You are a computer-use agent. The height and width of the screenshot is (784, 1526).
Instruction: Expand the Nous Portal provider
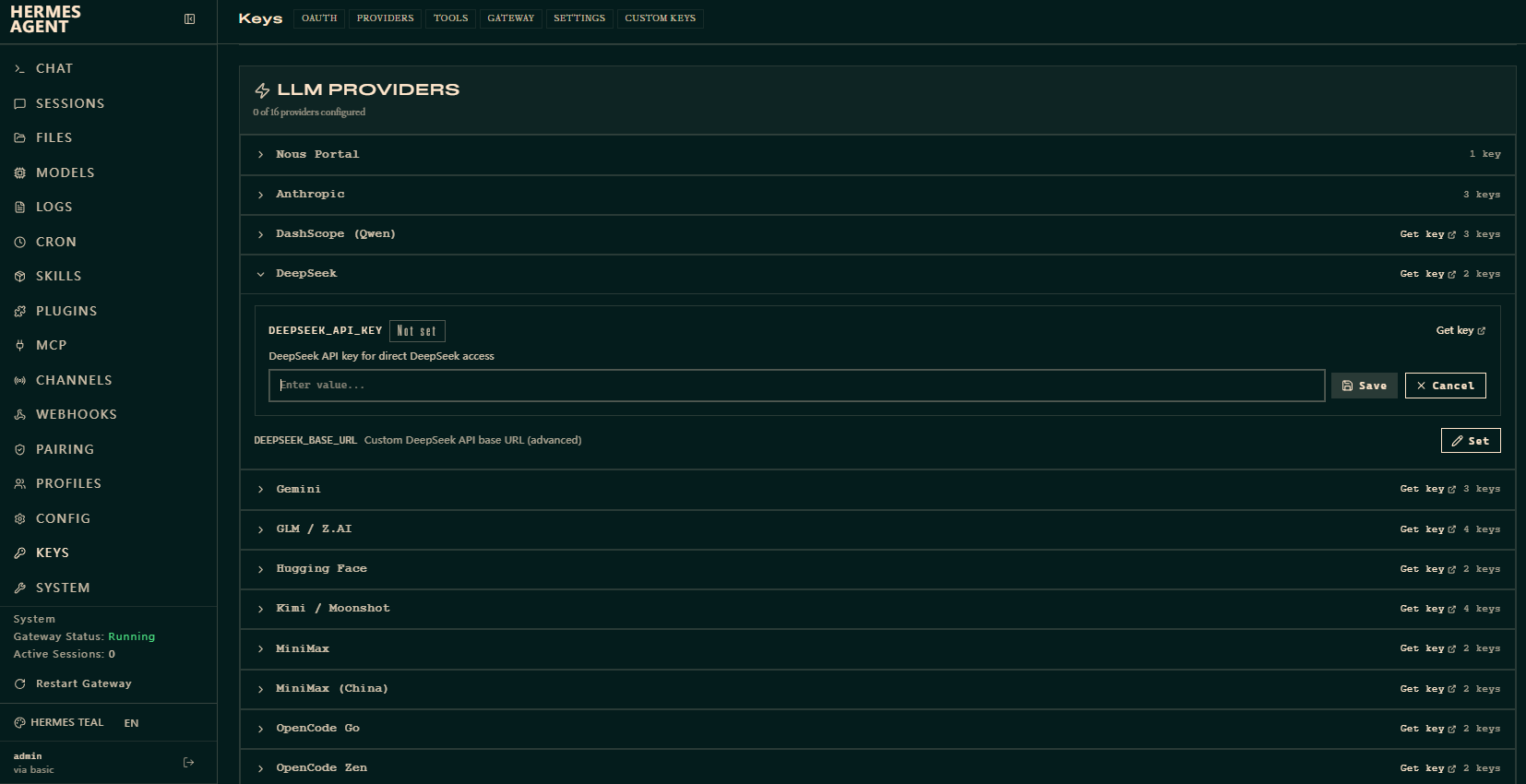click(877, 154)
